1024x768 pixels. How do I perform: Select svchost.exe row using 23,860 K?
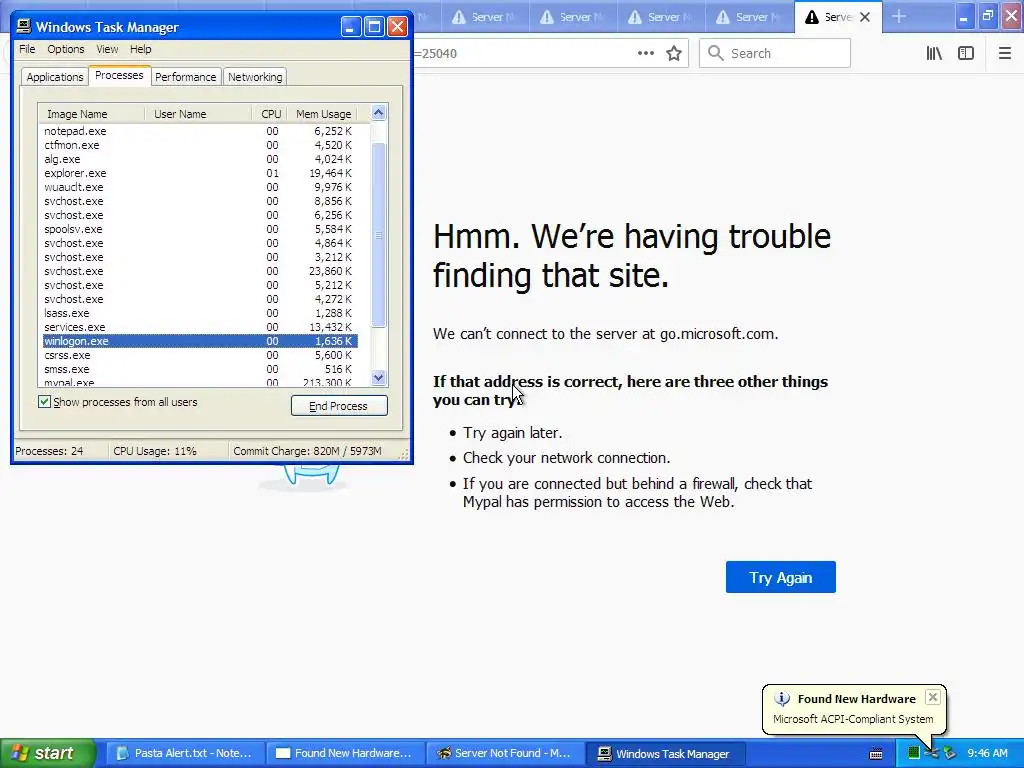[x=199, y=271]
